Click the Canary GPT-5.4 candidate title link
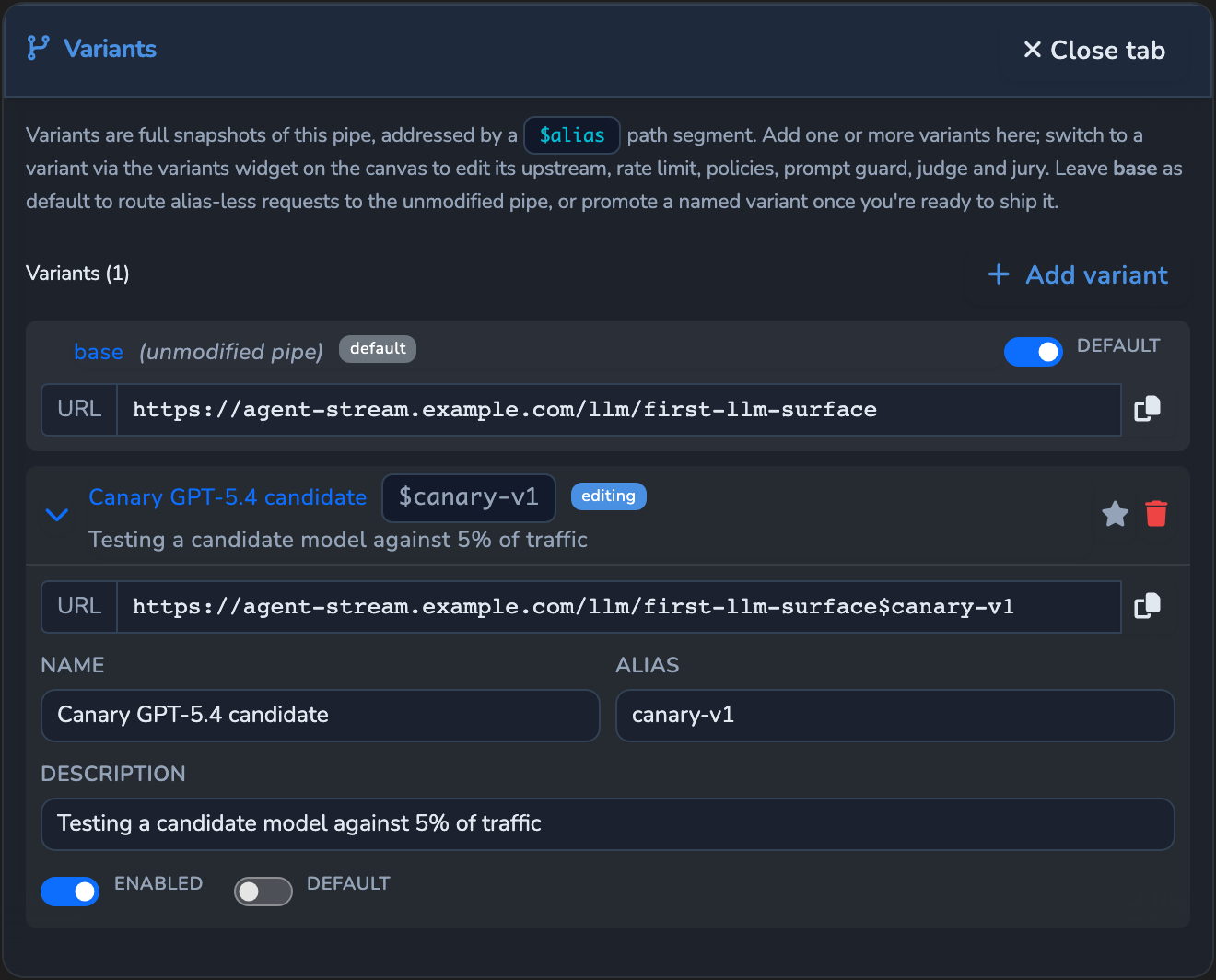Screen dimensions: 1216x980 (x=228, y=497)
